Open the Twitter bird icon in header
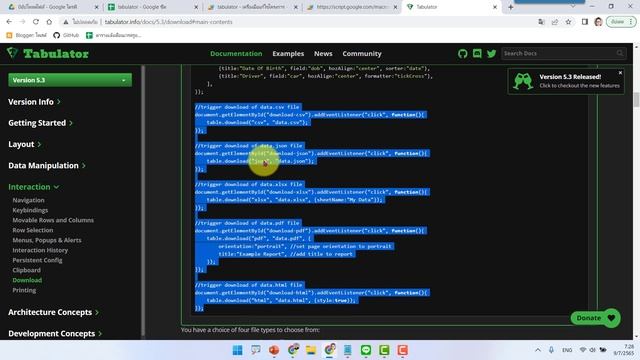640x360 pixels. (x=491, y=53)
